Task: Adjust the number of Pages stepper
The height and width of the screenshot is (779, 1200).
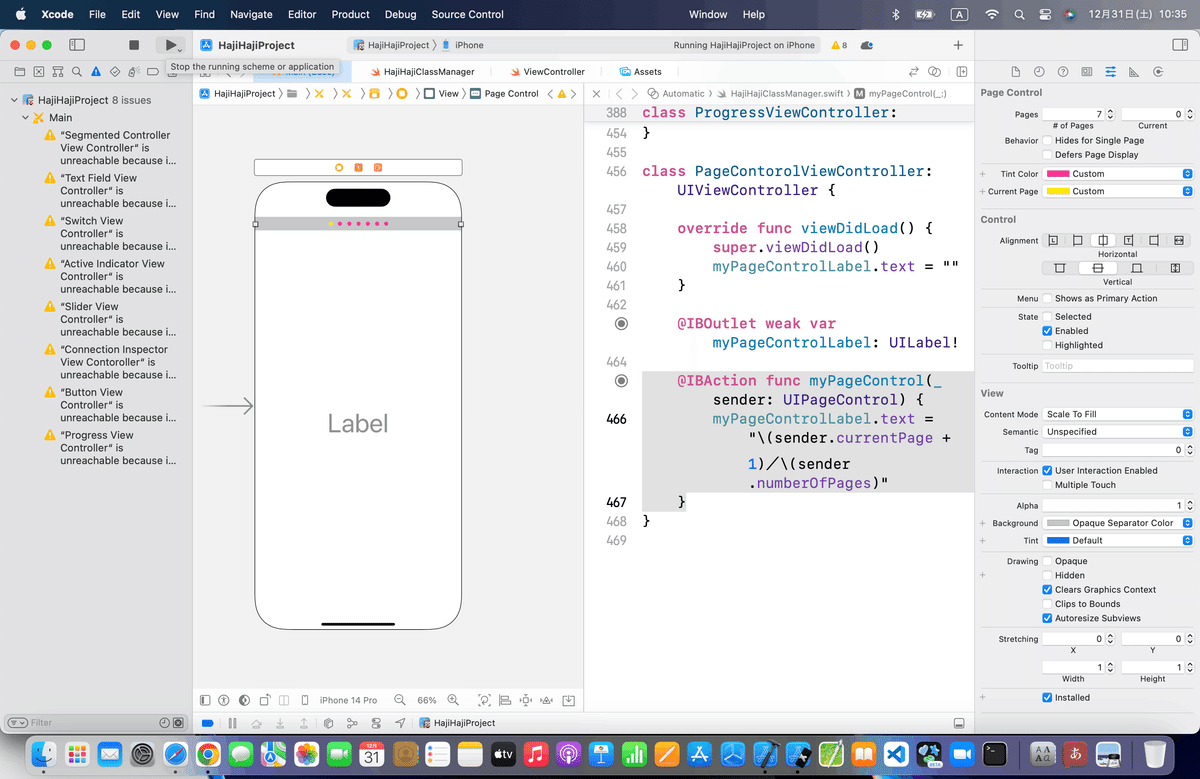Action: (x=1109, y=114)
